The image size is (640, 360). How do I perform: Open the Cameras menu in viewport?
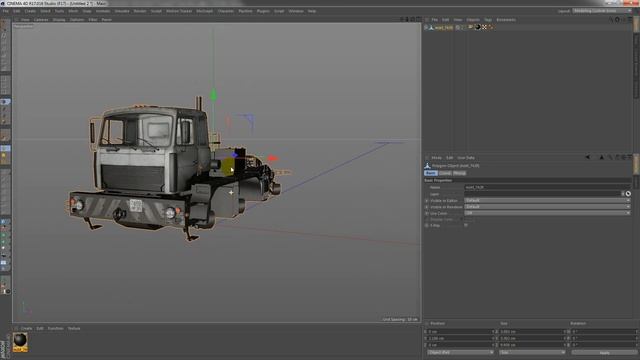[x=41, y=20]
